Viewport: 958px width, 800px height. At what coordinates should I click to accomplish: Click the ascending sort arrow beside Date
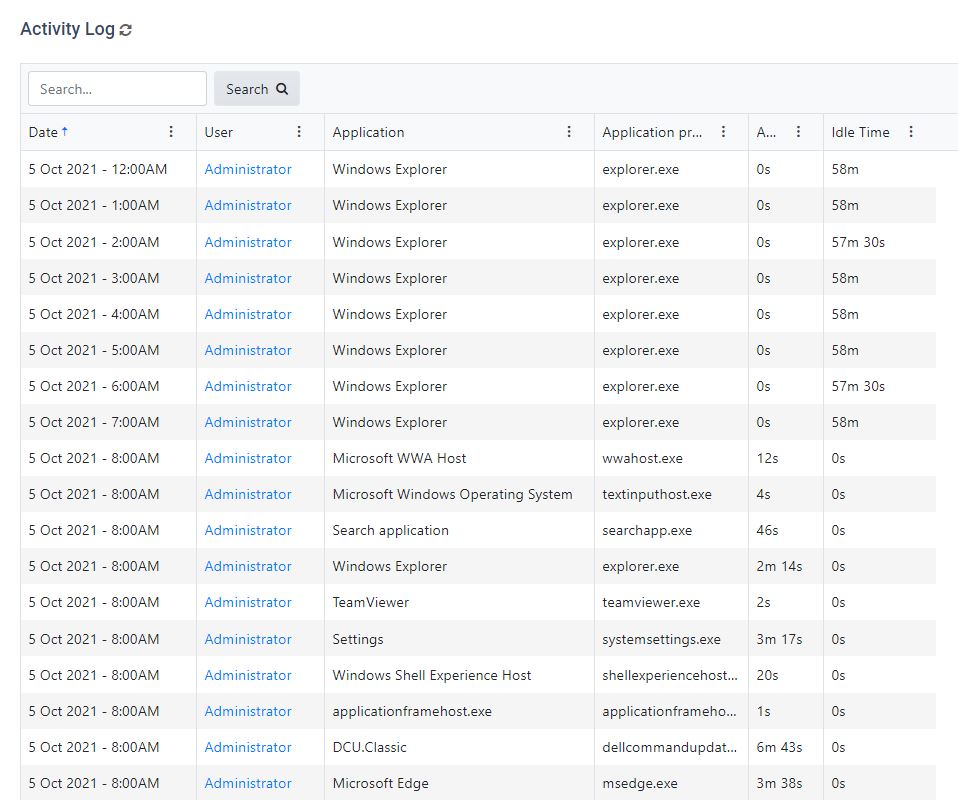(68, 130)
